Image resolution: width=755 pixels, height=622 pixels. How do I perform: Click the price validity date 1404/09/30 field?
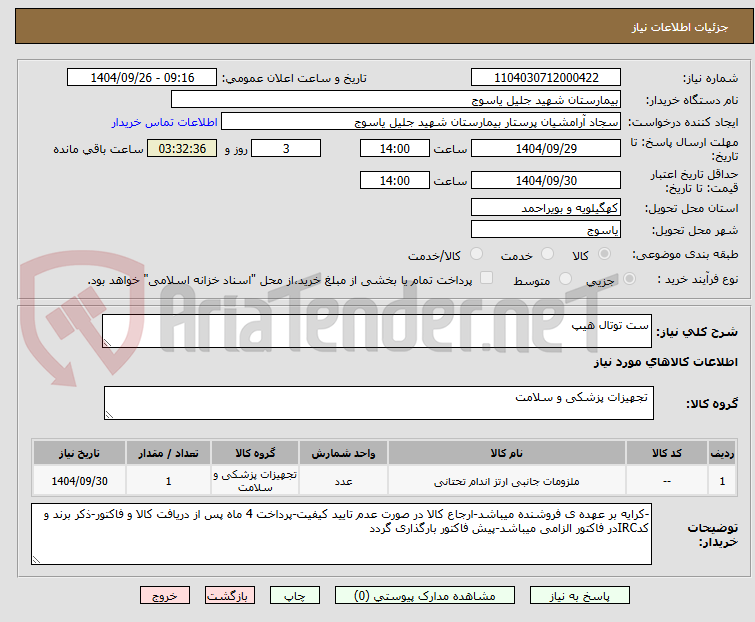[546, 181]
